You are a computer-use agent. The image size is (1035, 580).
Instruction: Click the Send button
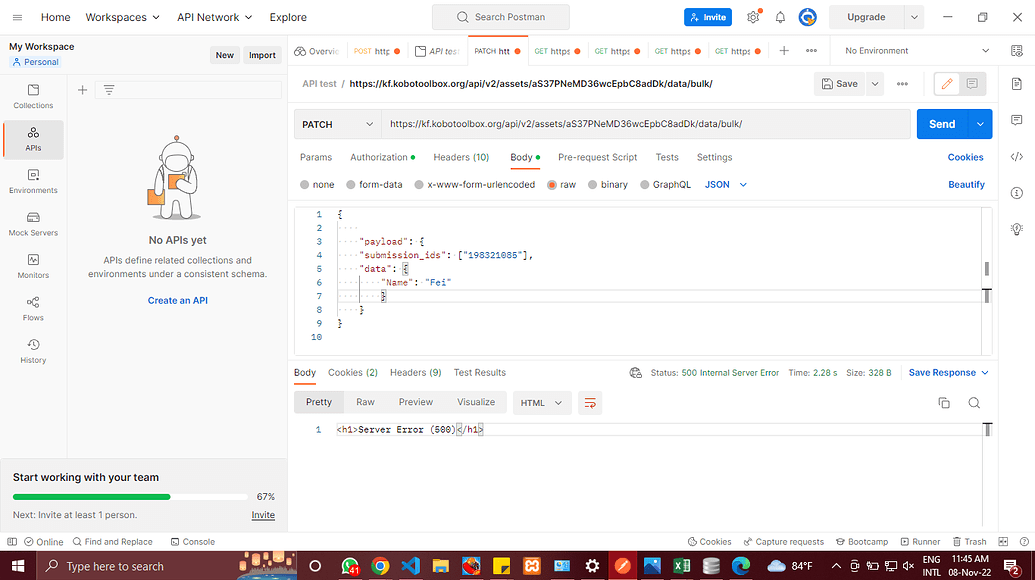941,123
